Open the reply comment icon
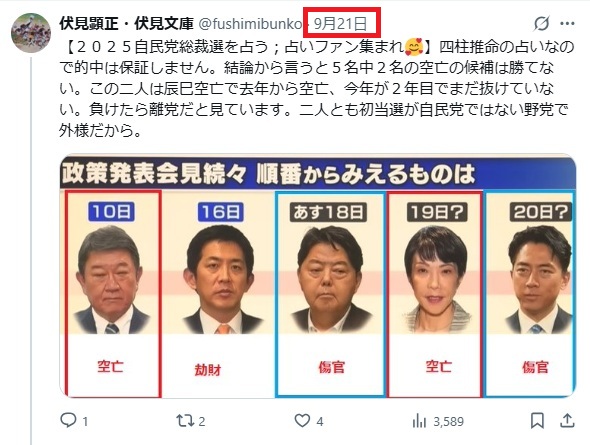The width and height of the screenshot is (590, 445). pyautogui.click(x=68, y=421)
